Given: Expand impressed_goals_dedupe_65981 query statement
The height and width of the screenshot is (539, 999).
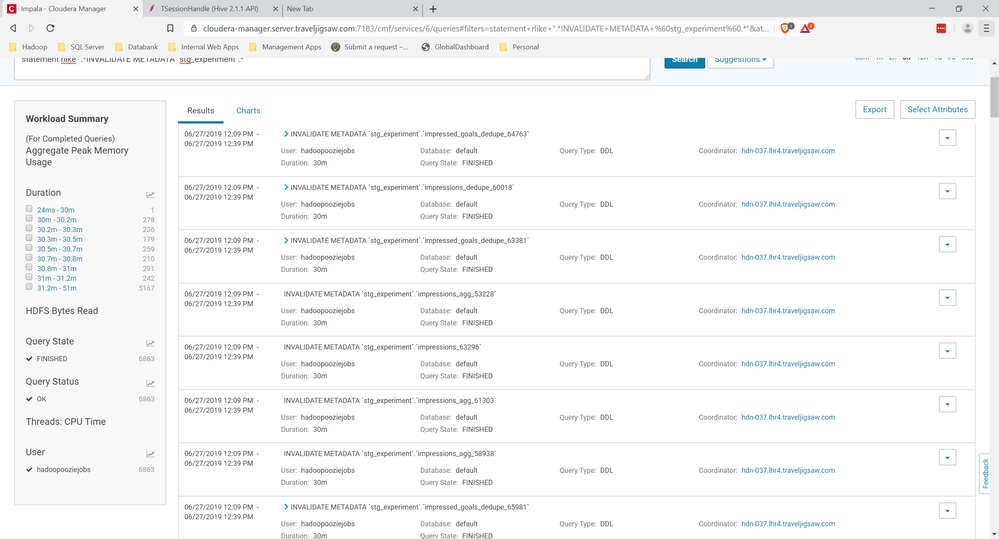Looking at the screenshot, I should click(x=286, y=507).
